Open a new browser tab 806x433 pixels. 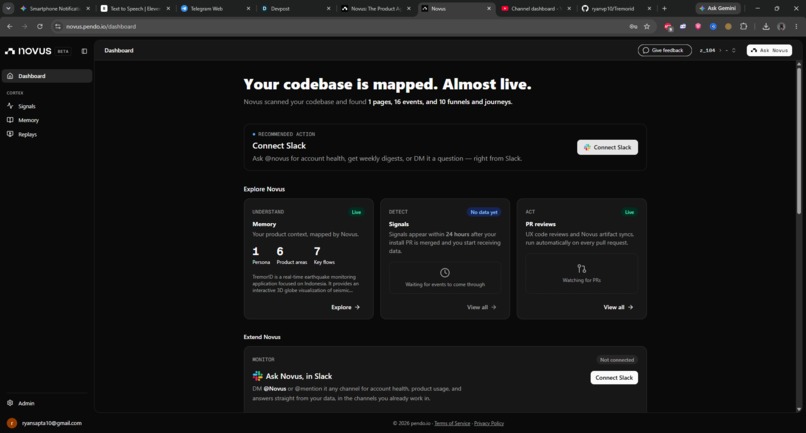[x=664, y=9]
